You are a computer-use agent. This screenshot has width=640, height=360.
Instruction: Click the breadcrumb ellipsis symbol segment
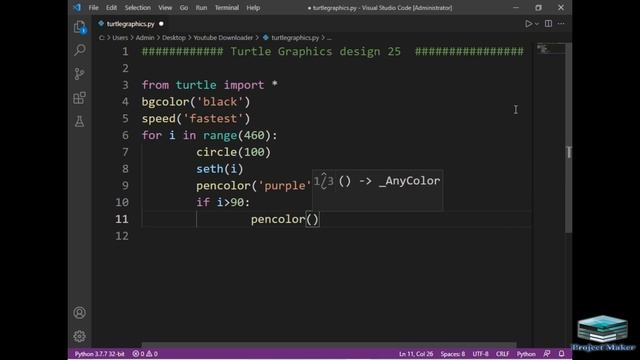[x=329, y=38]
